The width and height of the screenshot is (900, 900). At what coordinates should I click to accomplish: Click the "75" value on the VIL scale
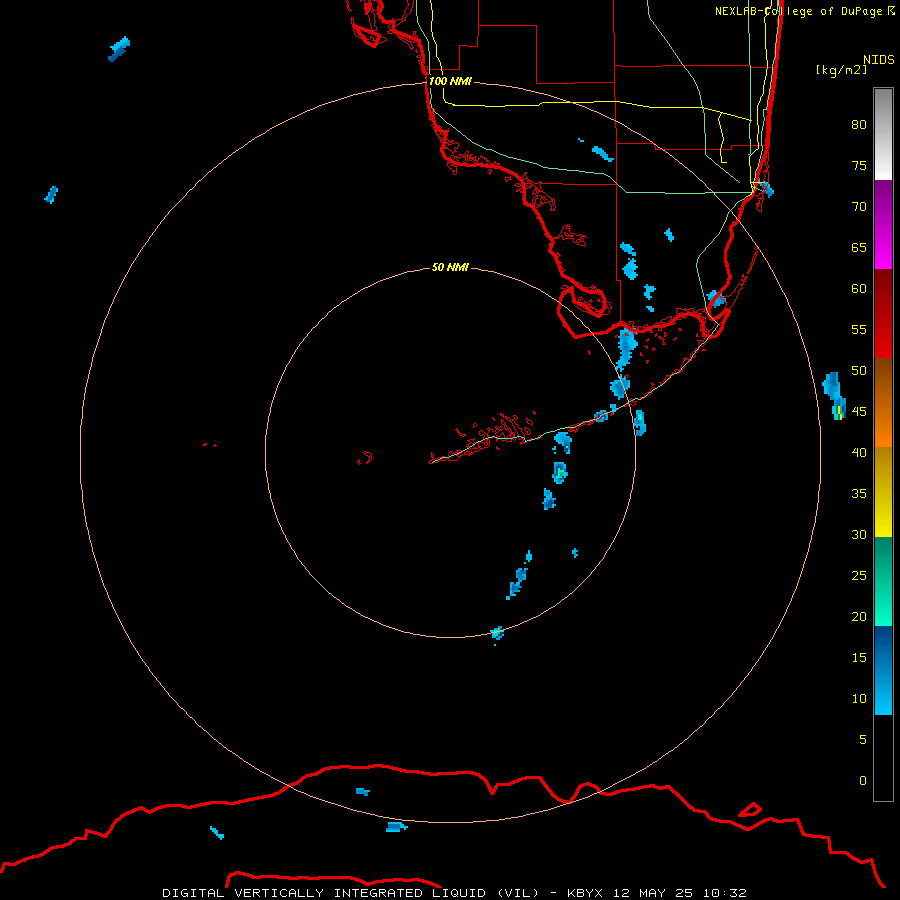[859, 166]
